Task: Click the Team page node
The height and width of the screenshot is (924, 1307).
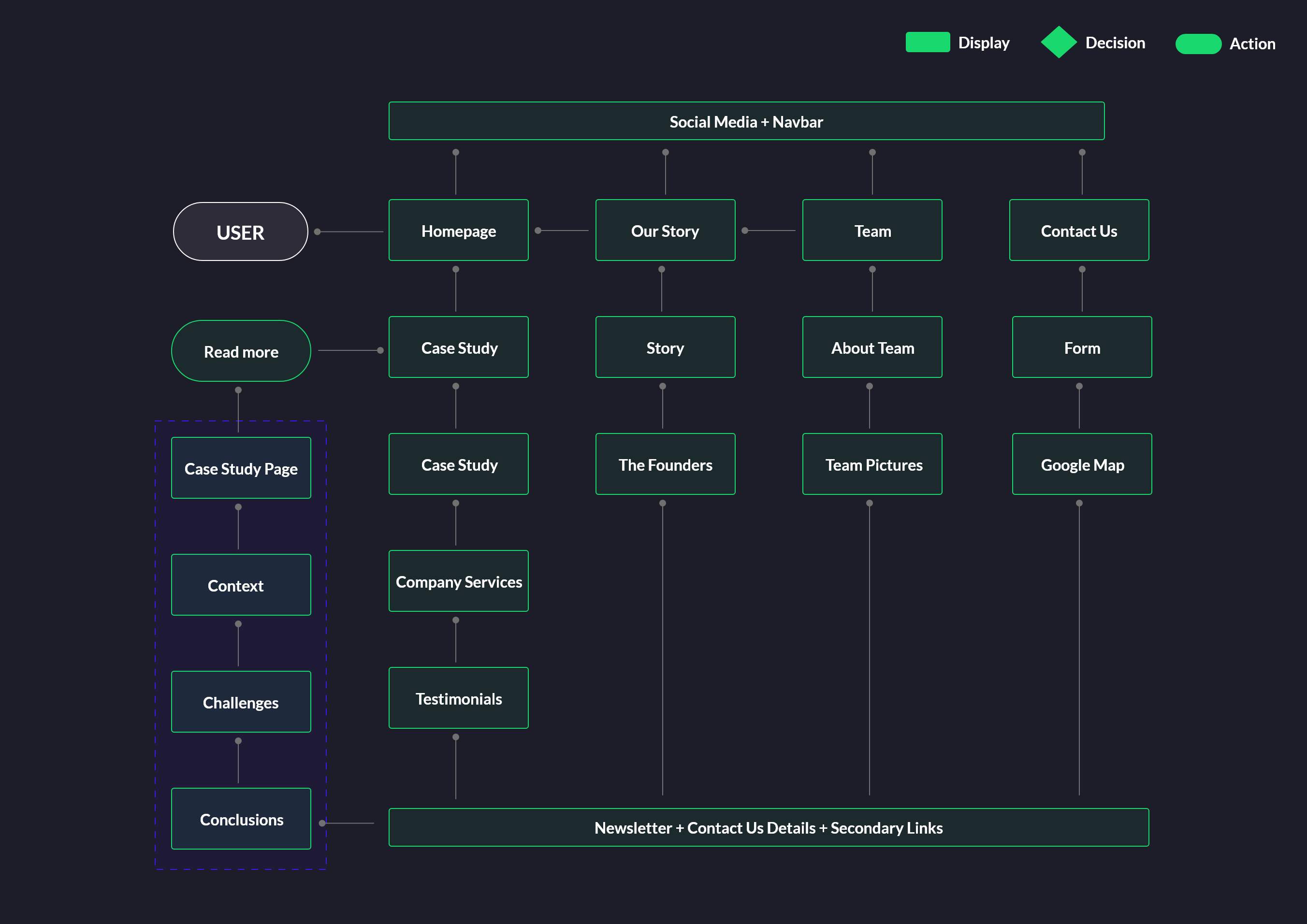Action: click(871, 231)
